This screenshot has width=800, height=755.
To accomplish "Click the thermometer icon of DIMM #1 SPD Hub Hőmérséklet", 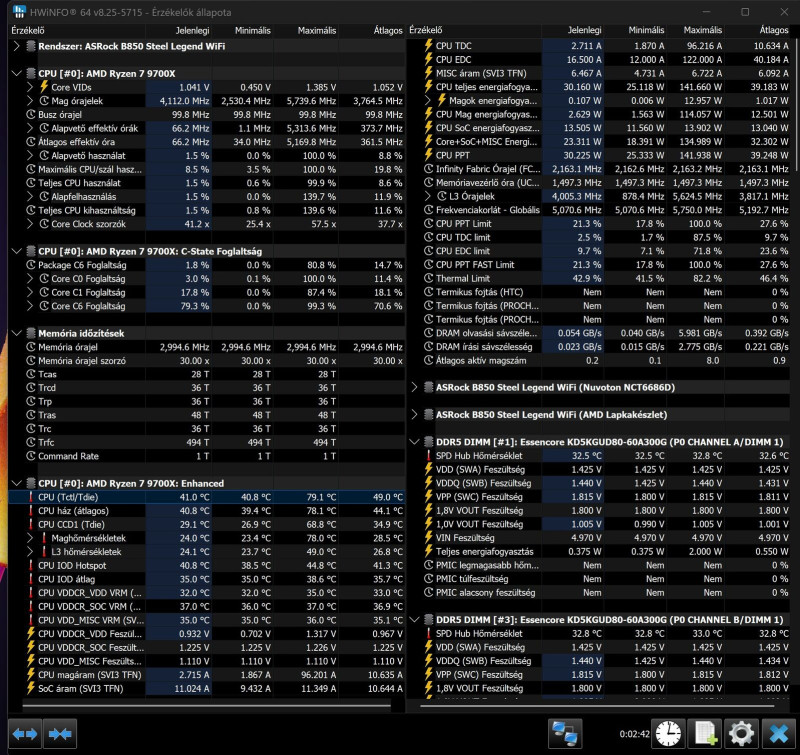I will click(429, 456).
